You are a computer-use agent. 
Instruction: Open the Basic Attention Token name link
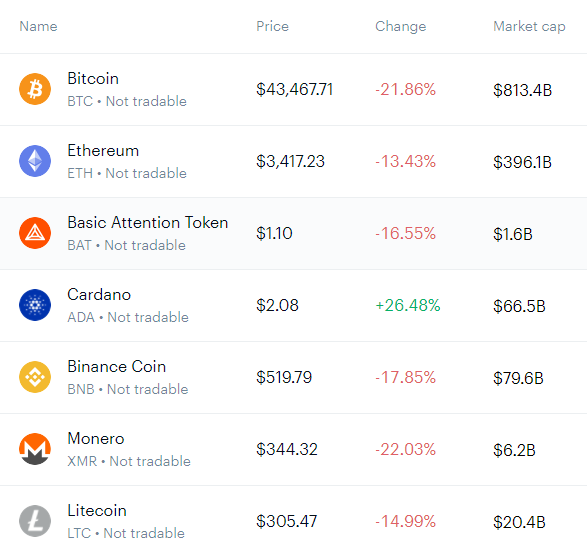tap(147, 222)
